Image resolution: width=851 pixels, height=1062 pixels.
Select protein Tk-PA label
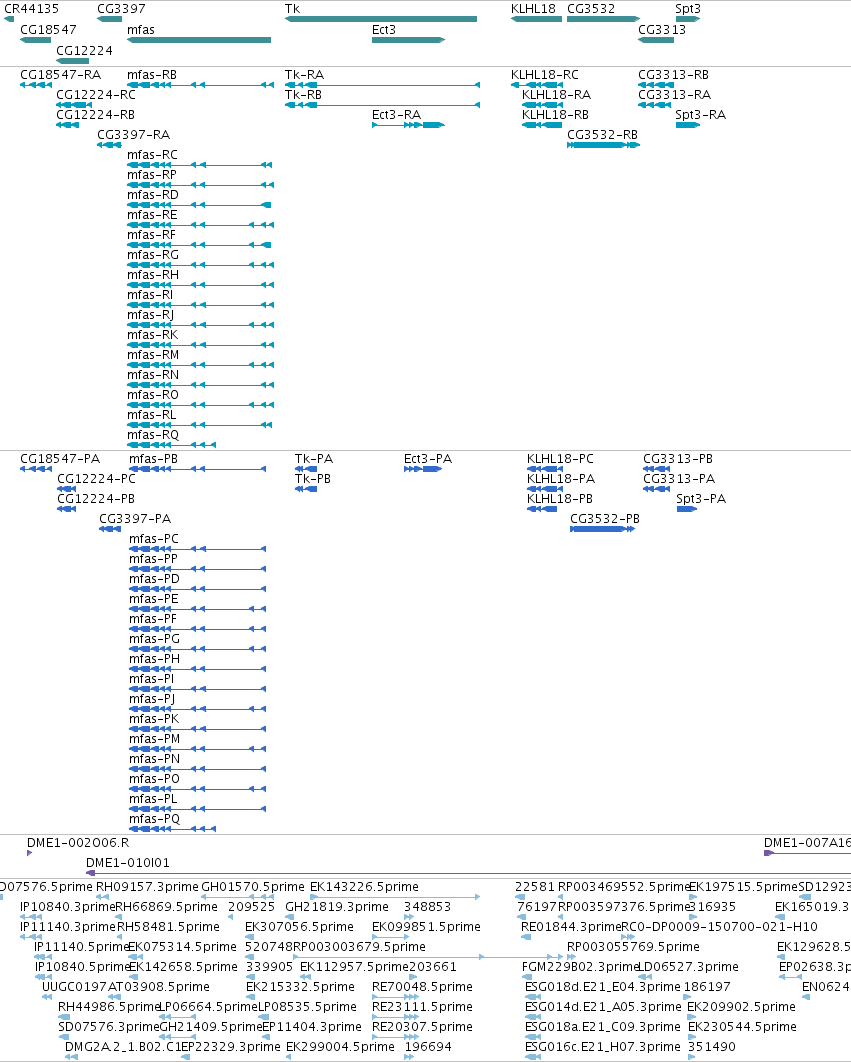pos(314,459)
